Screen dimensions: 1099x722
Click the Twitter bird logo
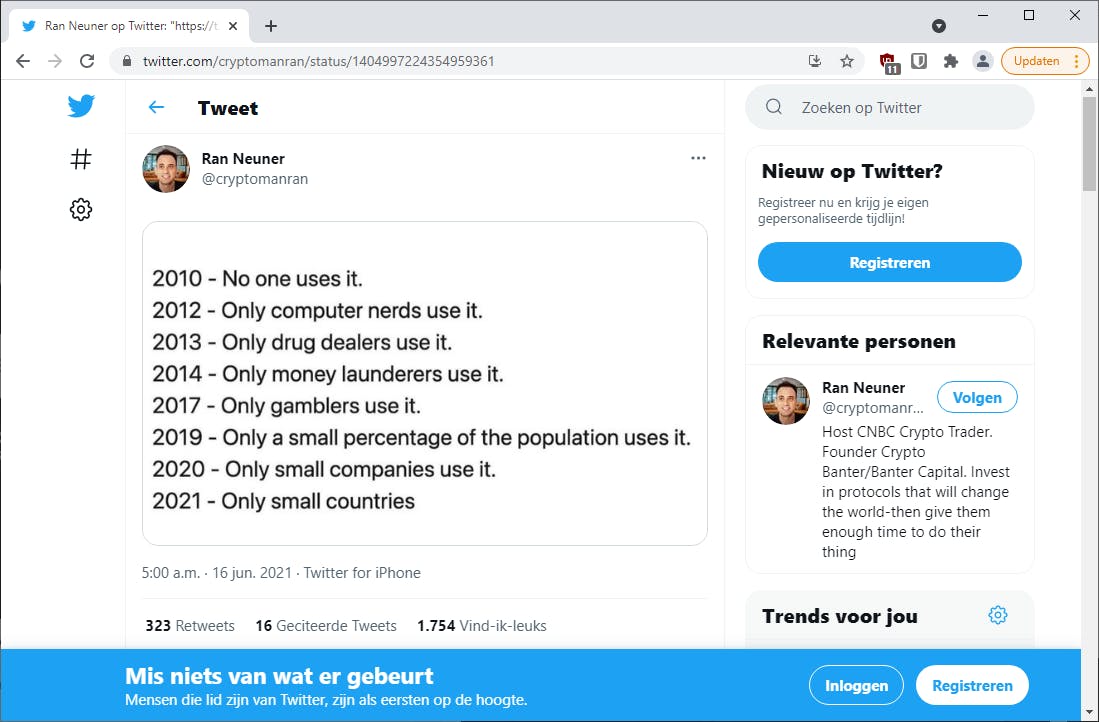pos(81,106)
